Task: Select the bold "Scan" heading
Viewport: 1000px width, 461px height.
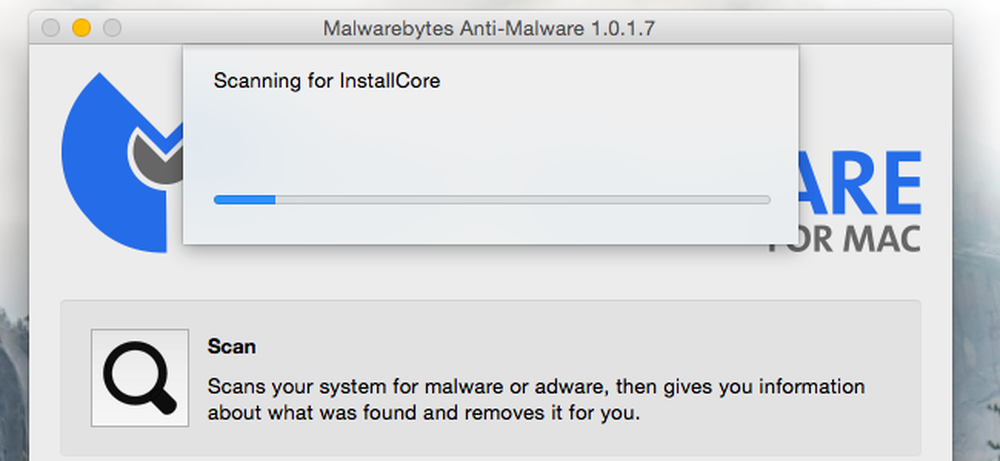Action: [232, 347]
